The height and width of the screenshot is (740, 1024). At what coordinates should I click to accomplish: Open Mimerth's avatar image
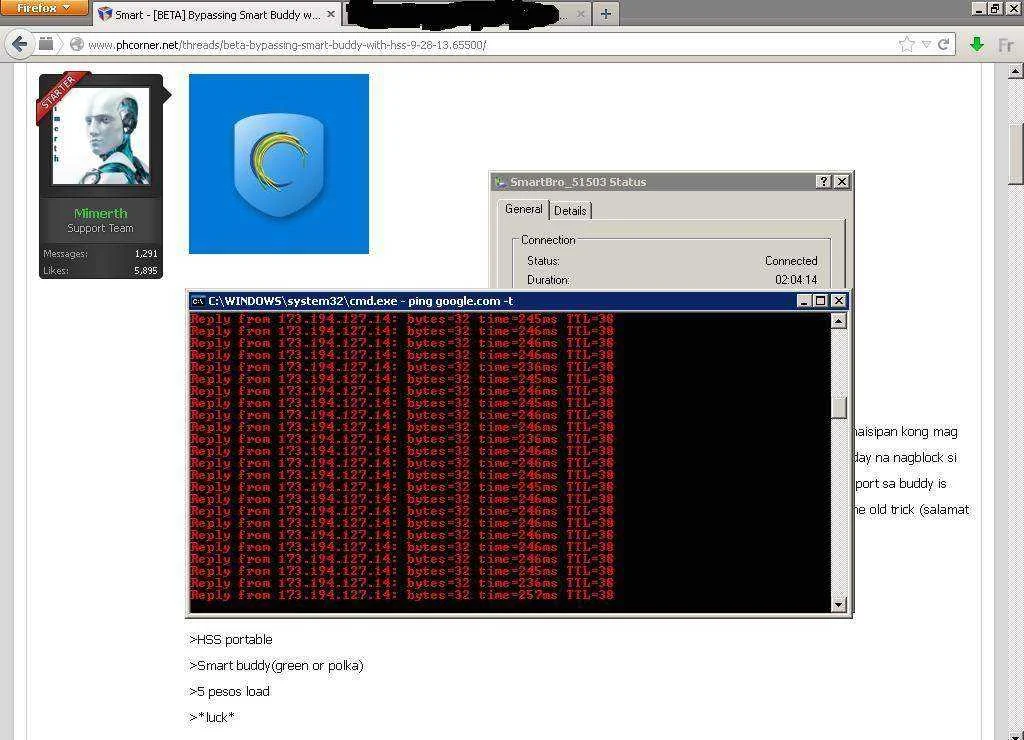point(101,136)
